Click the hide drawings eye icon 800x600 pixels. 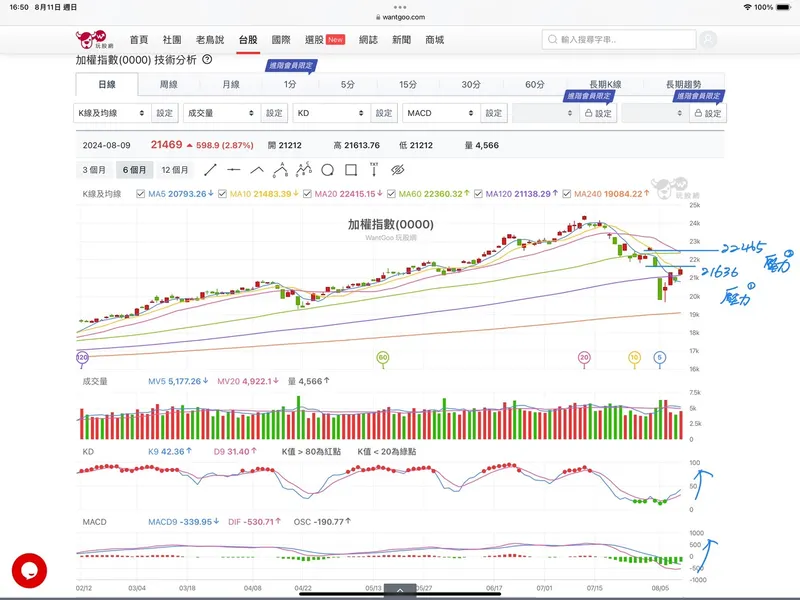coord(397,170)
